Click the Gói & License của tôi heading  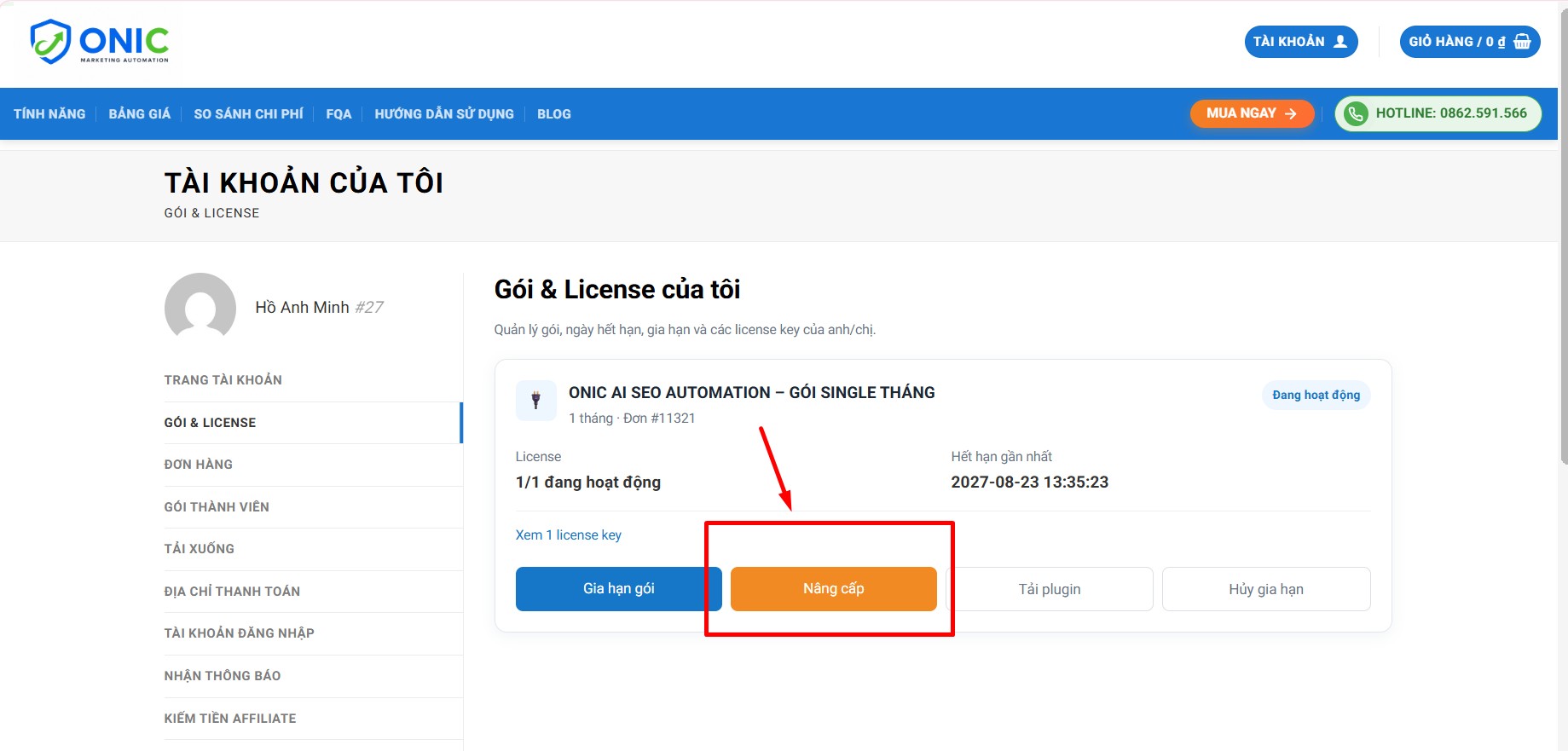tap(617, 290)
